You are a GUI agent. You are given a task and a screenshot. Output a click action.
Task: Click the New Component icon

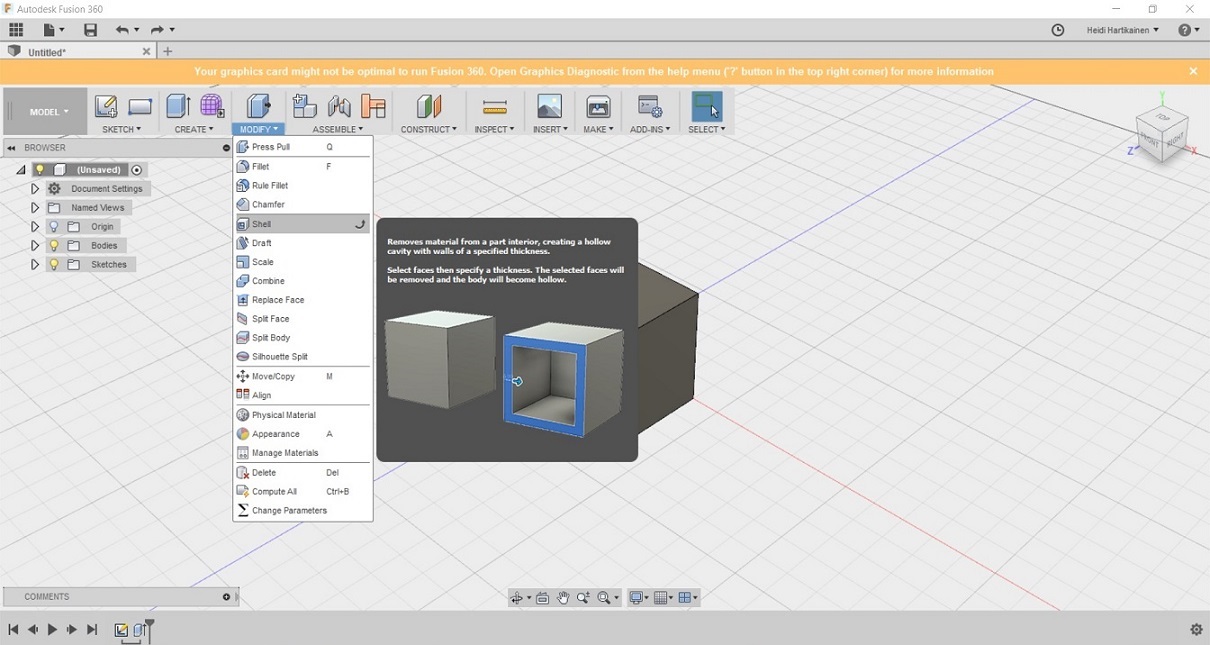tap(305, 106)
